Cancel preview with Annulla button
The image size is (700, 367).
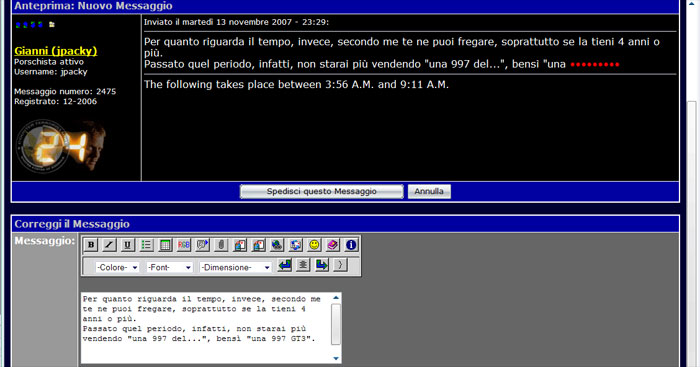(x=429, y=192)
